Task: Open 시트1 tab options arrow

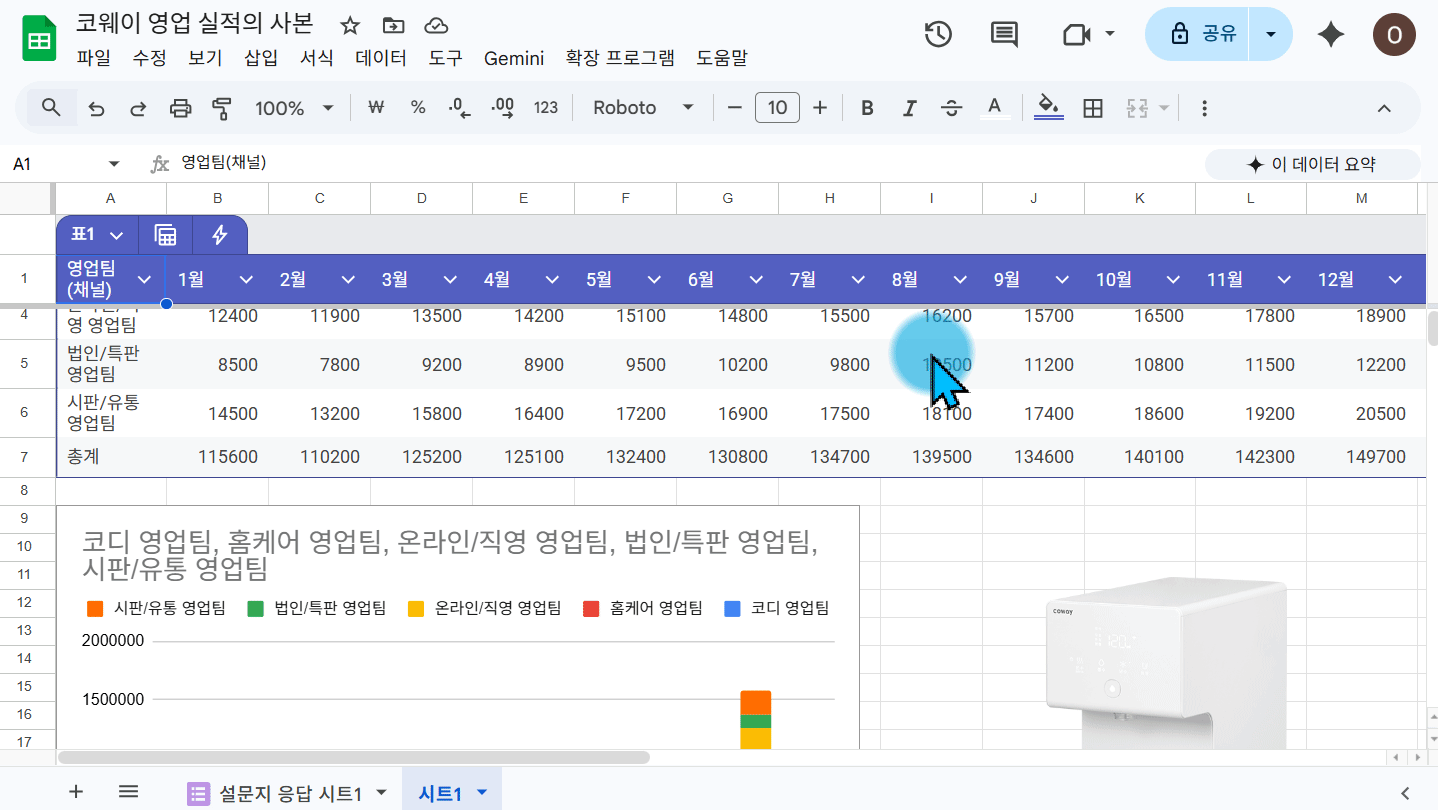Action: tap(482, 793)
